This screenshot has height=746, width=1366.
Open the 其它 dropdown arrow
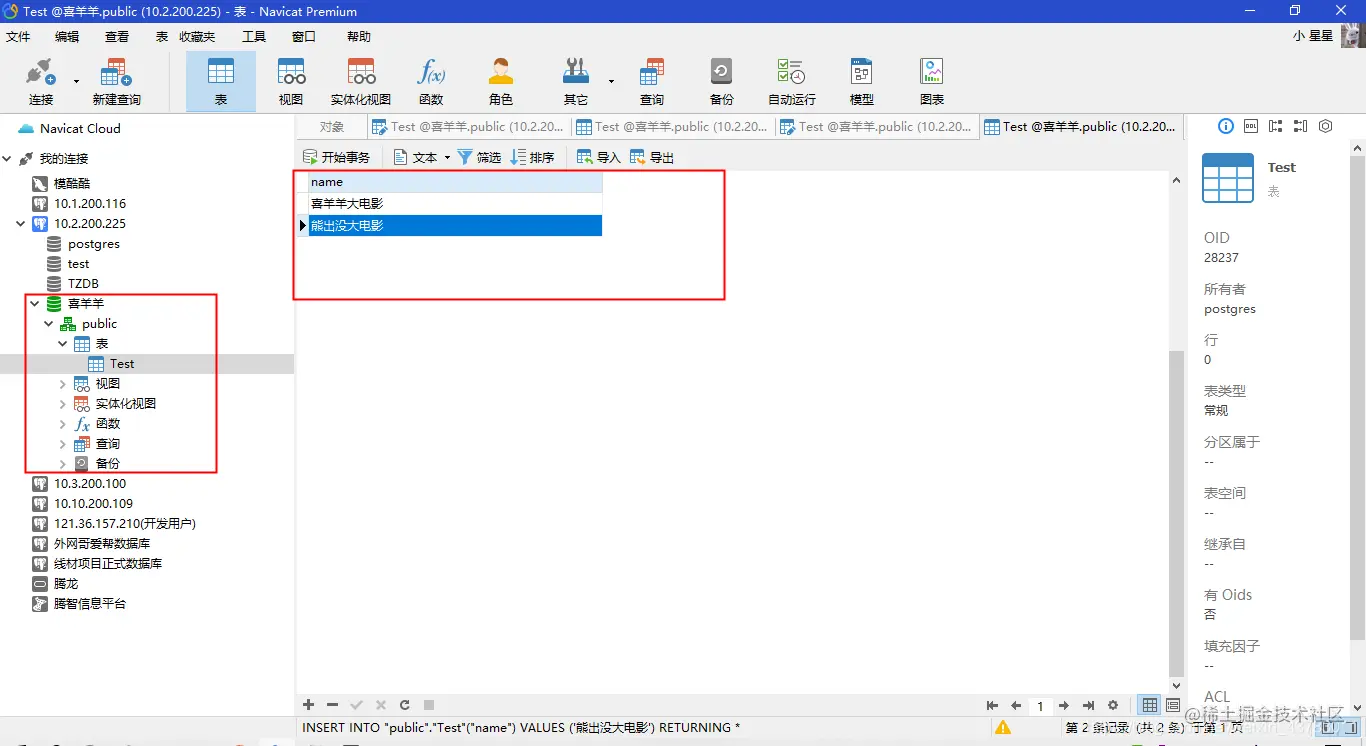coord(611,81)
